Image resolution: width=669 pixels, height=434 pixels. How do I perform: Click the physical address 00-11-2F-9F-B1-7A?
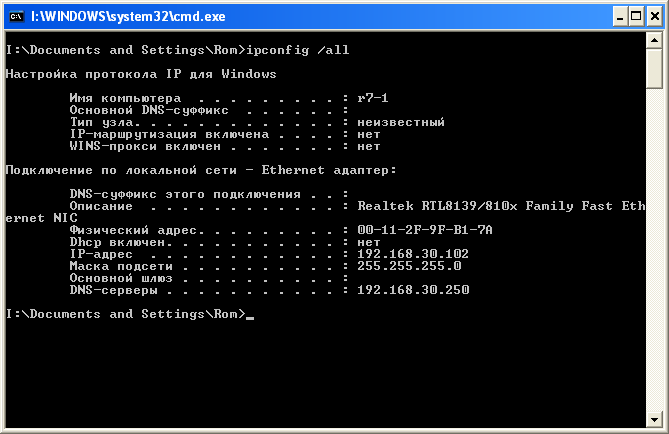[x=424, y=230]
